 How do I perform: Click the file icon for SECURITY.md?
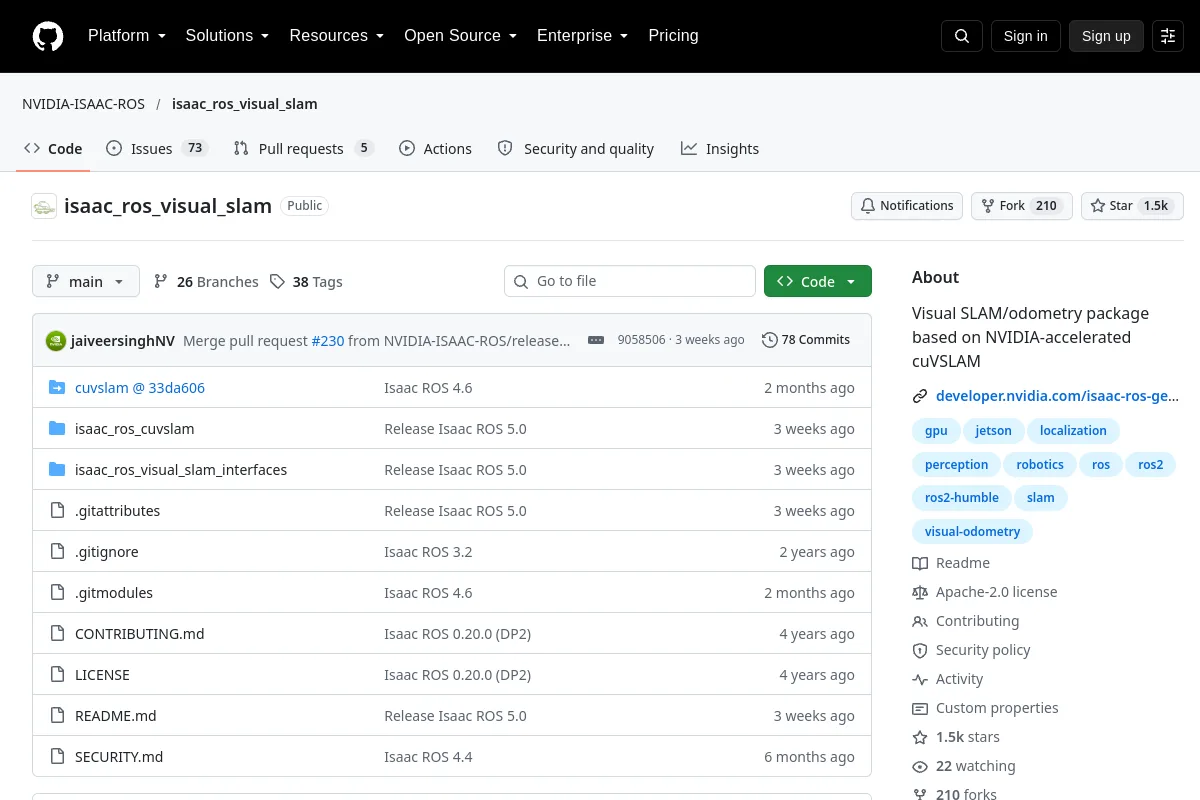[x=57, y=757]
